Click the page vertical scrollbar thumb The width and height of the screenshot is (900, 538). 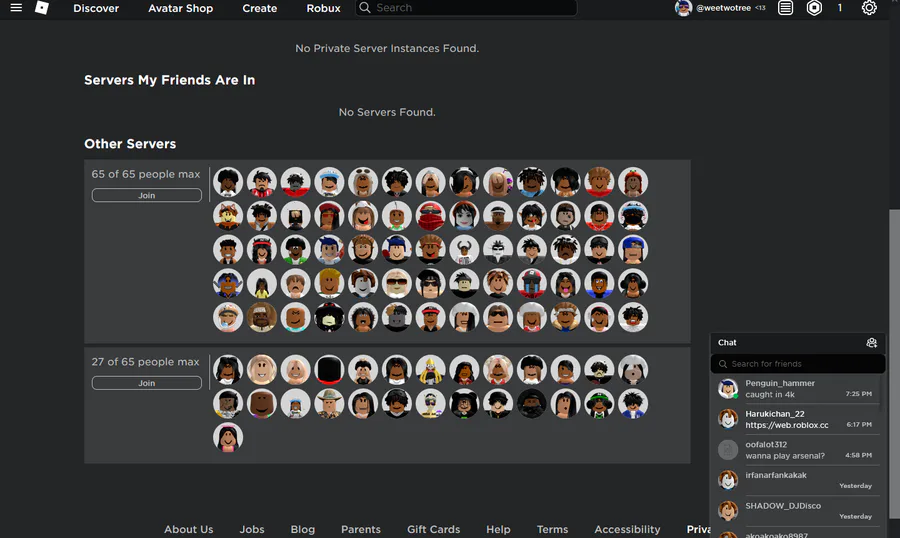click(894, 365)
